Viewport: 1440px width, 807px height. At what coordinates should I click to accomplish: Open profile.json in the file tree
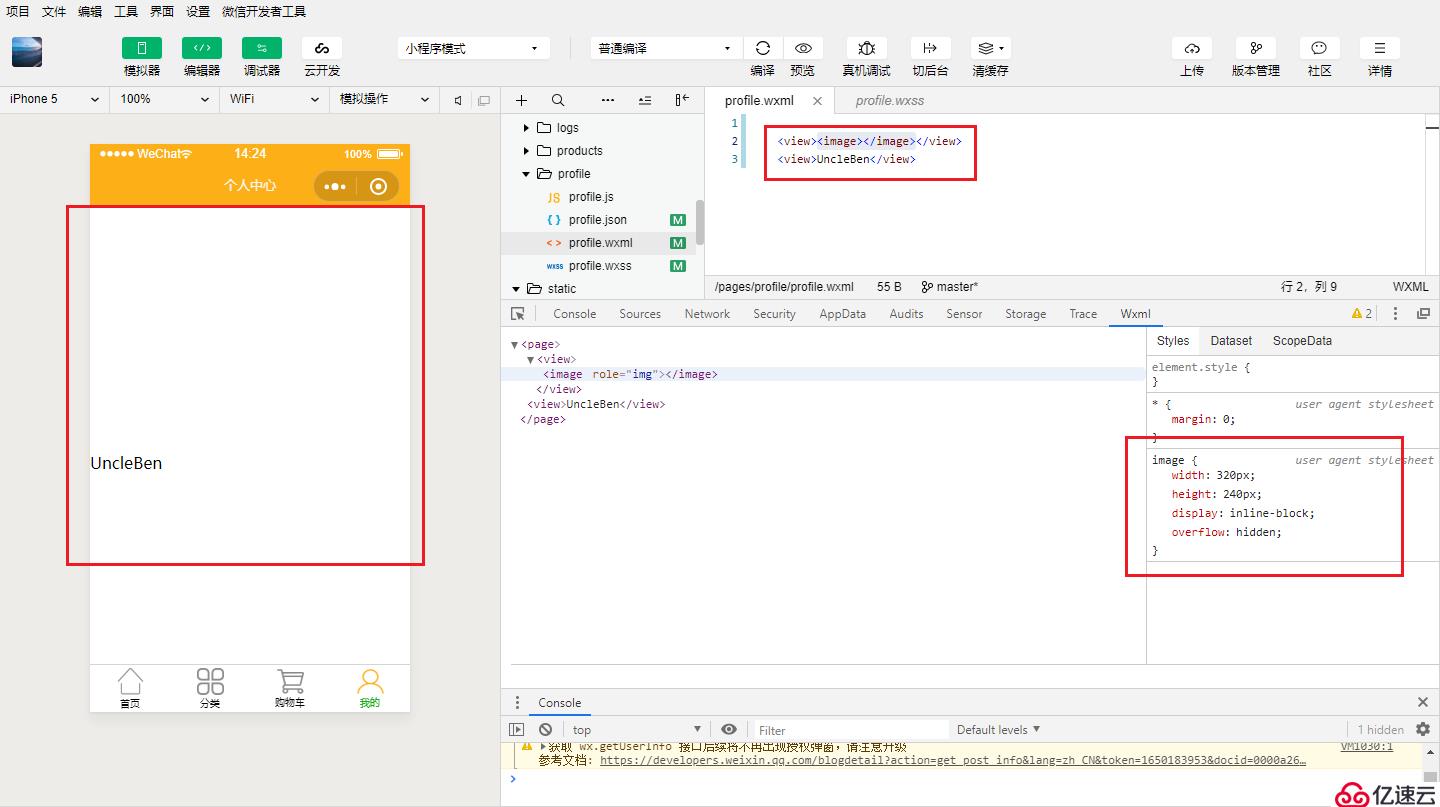click(x=598, y=220)
